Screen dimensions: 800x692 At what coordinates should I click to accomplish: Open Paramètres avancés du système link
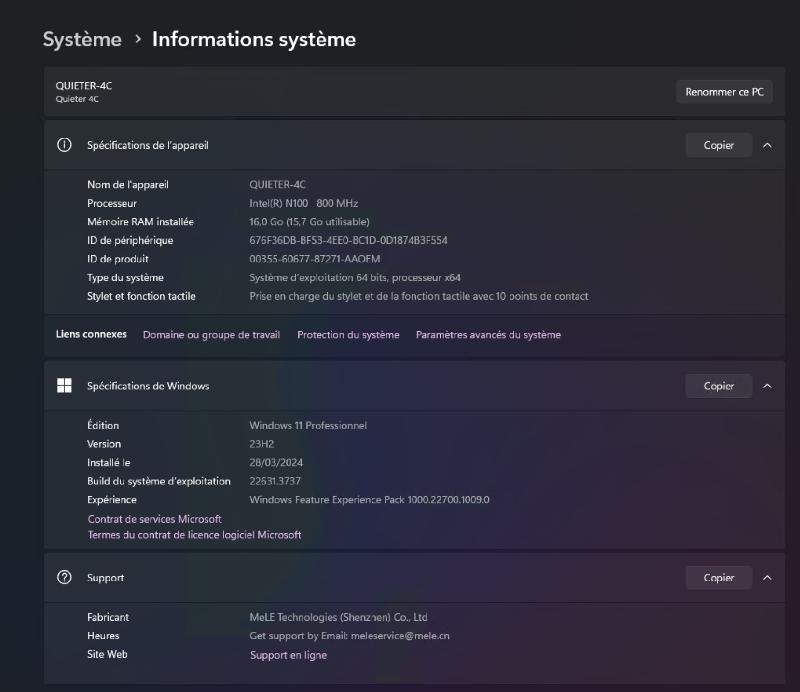click(488, 335)
